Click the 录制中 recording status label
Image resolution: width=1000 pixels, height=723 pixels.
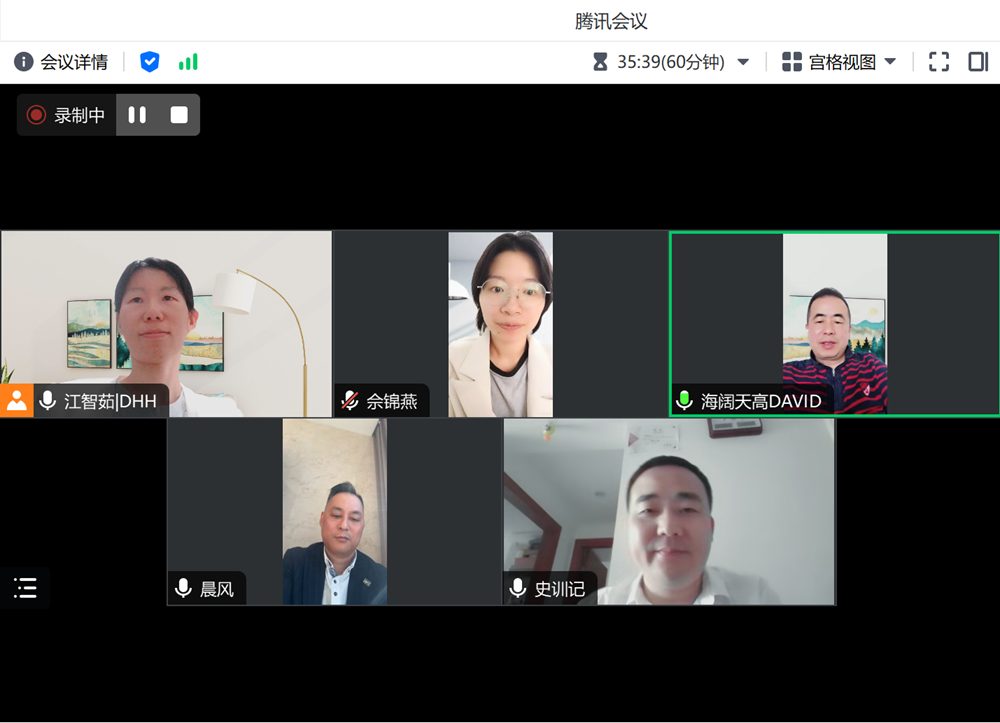[80, 115]
